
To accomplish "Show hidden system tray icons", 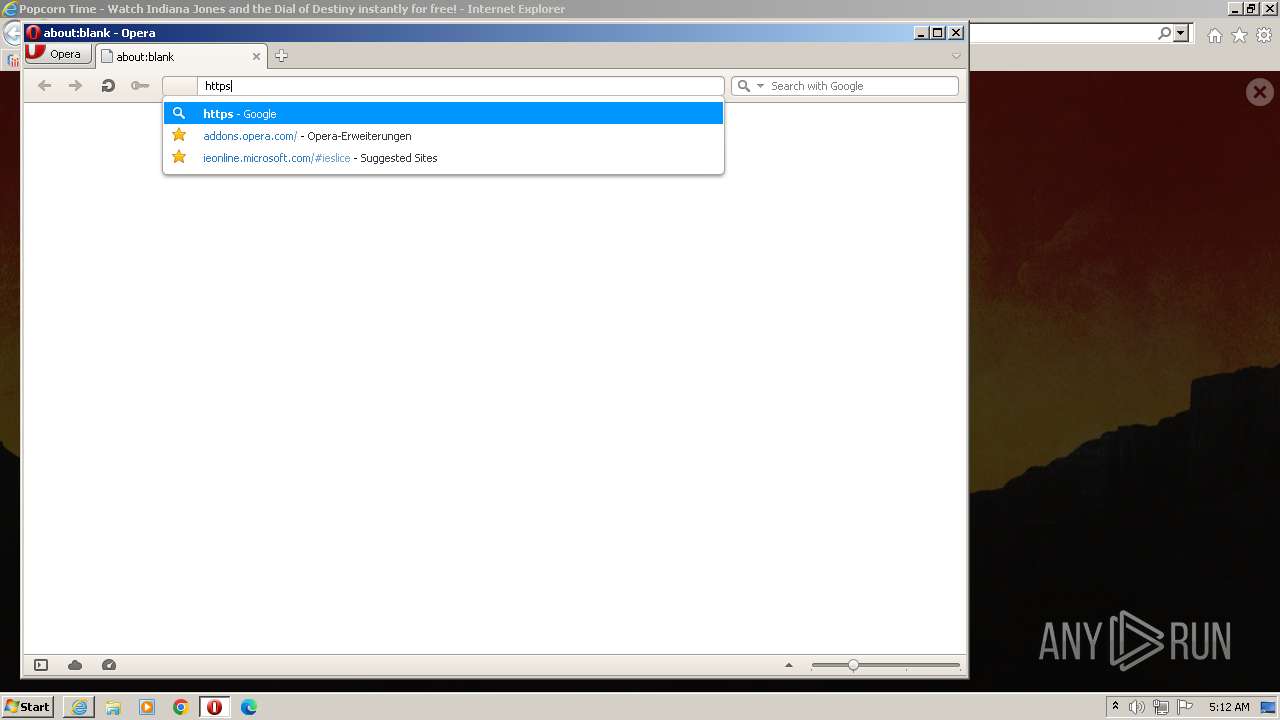I will click(1115, 707).
